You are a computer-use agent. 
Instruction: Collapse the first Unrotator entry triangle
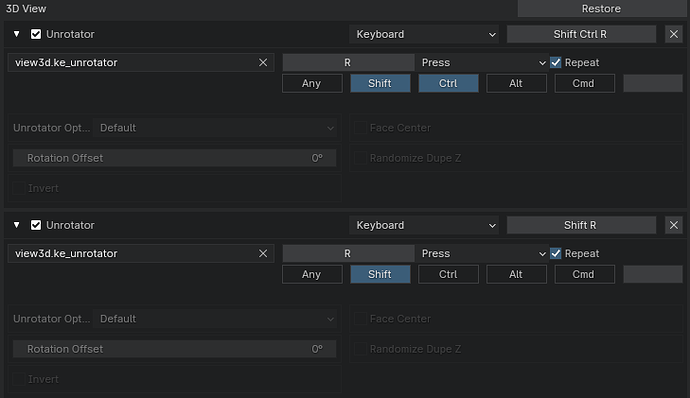[x=17, y=34]
